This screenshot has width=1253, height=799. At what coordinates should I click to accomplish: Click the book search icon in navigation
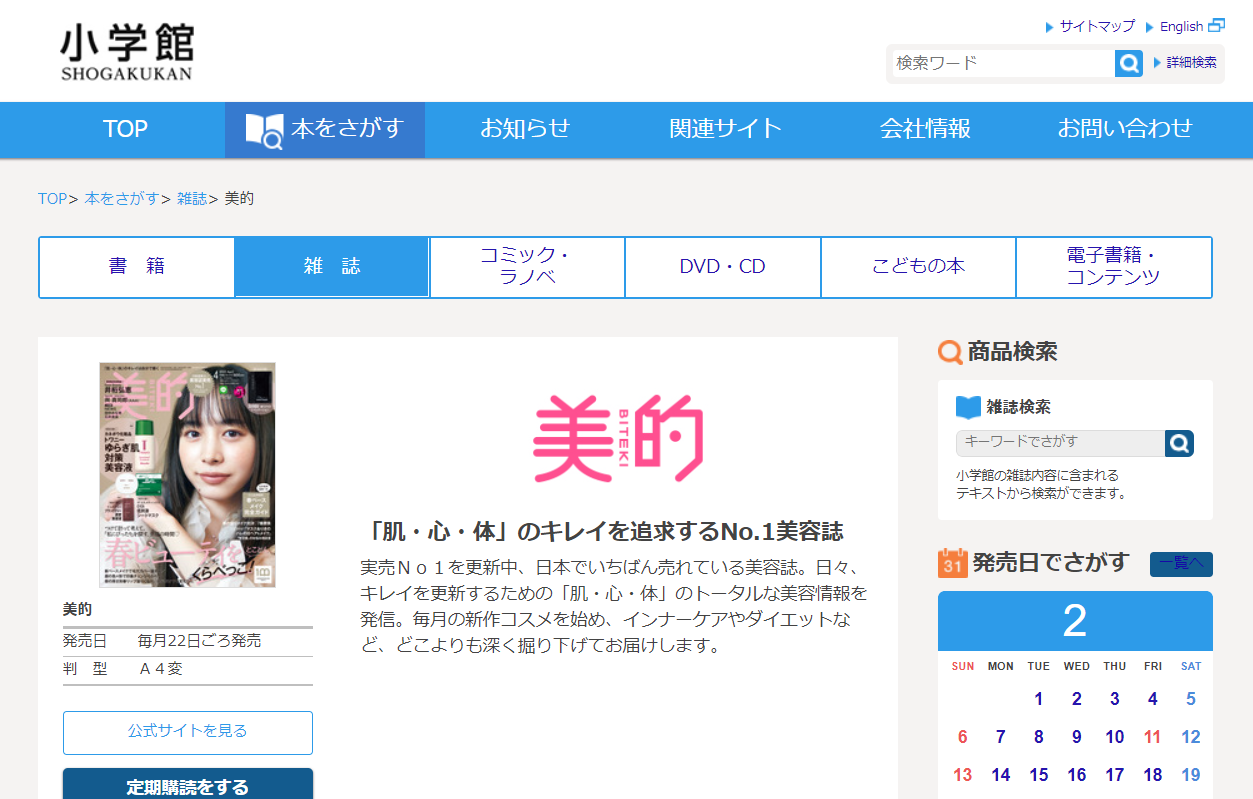[x=264, y=130]
